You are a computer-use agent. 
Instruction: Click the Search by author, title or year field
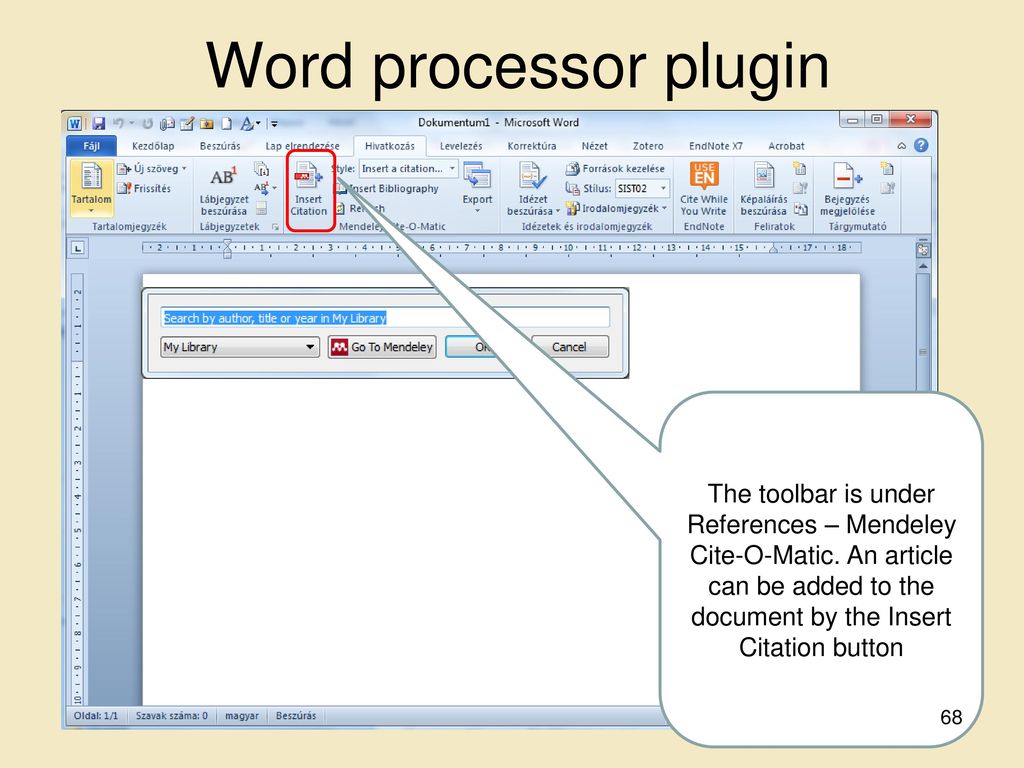385,318
